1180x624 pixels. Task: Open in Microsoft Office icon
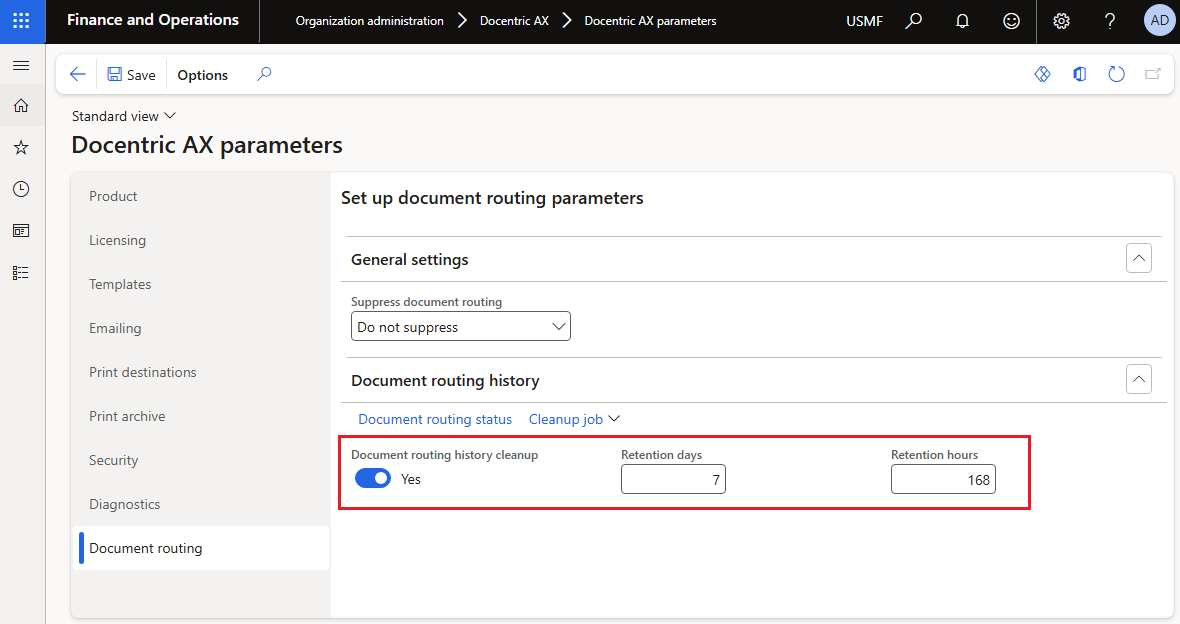point(1080,75)
